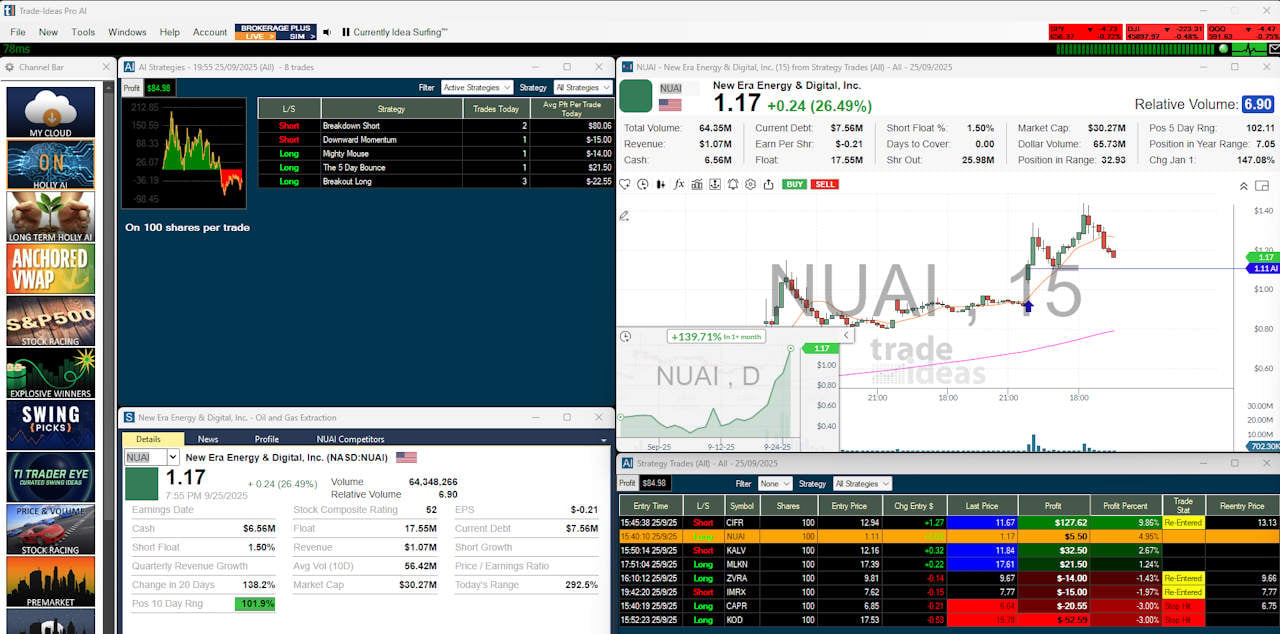Open the Premarket channel
The width and height of the screenshot is (1280, 634).
point(51,581)
